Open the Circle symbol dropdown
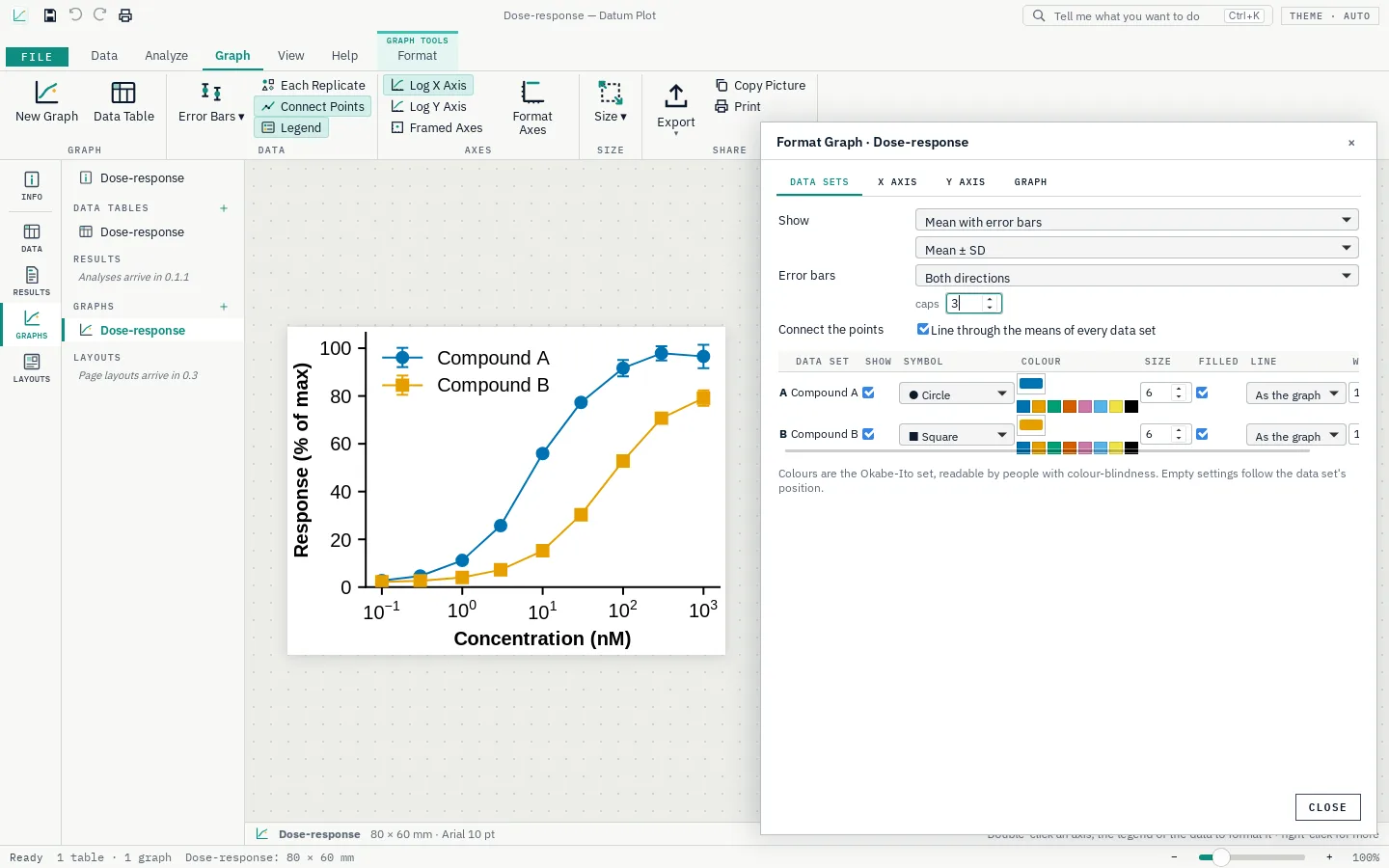Image resolution: width=1389 pixels, height=868 pixels. pos(956,394)
